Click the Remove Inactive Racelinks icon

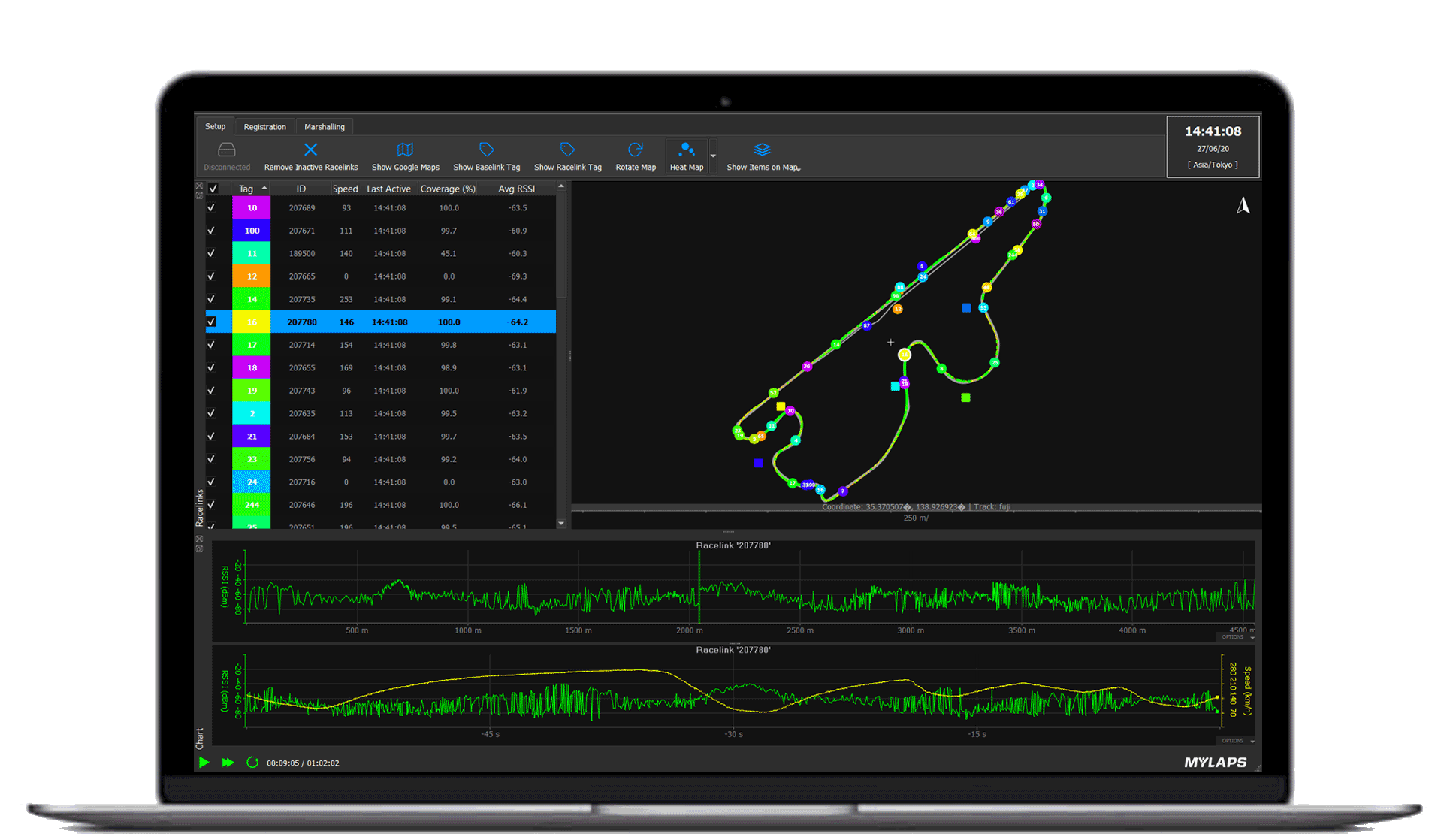[x=310, y=150]
